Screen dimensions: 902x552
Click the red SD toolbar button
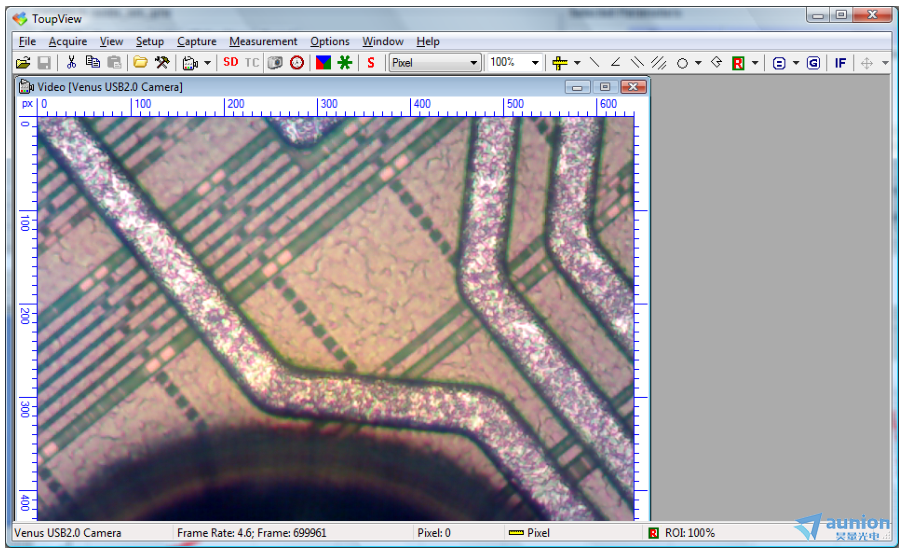[x=231, y=62]
